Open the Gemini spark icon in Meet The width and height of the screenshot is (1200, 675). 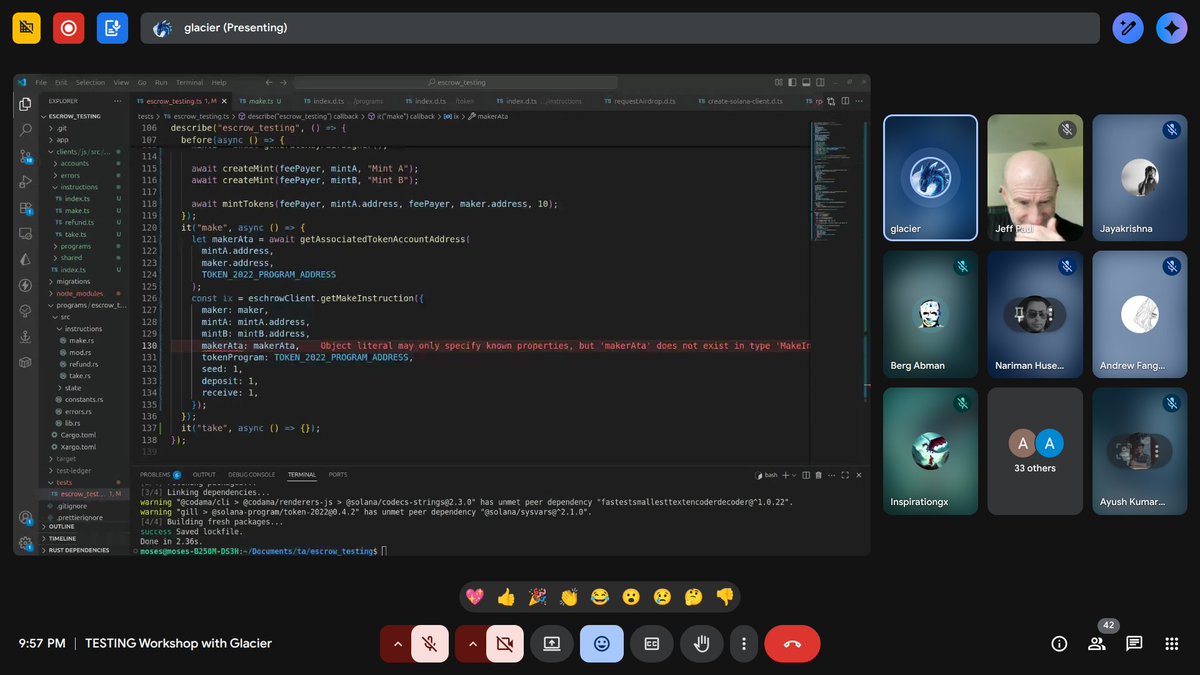pyautogui.click(x=1171, y=28)
